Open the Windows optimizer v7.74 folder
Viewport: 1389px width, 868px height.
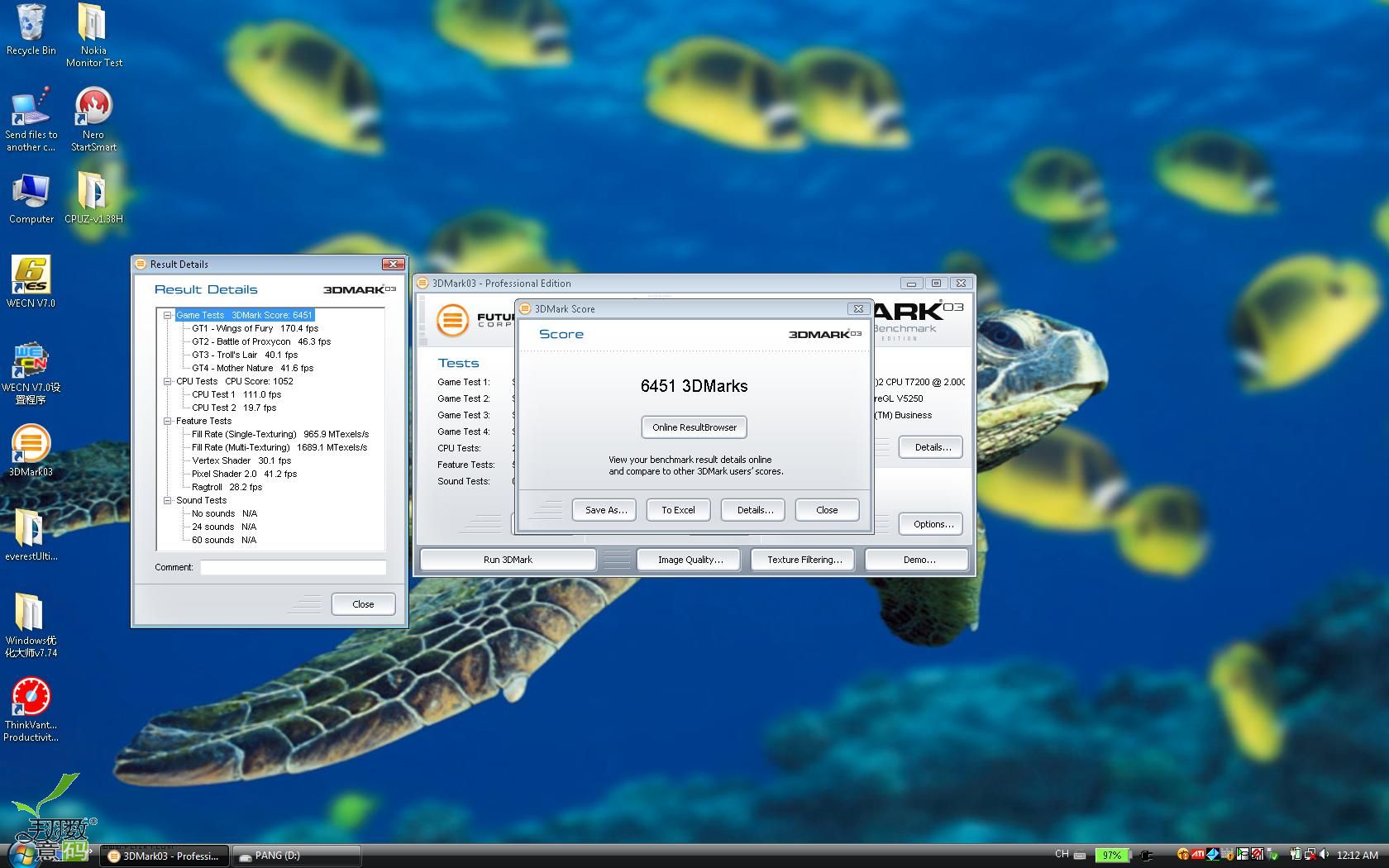[31, 625]
